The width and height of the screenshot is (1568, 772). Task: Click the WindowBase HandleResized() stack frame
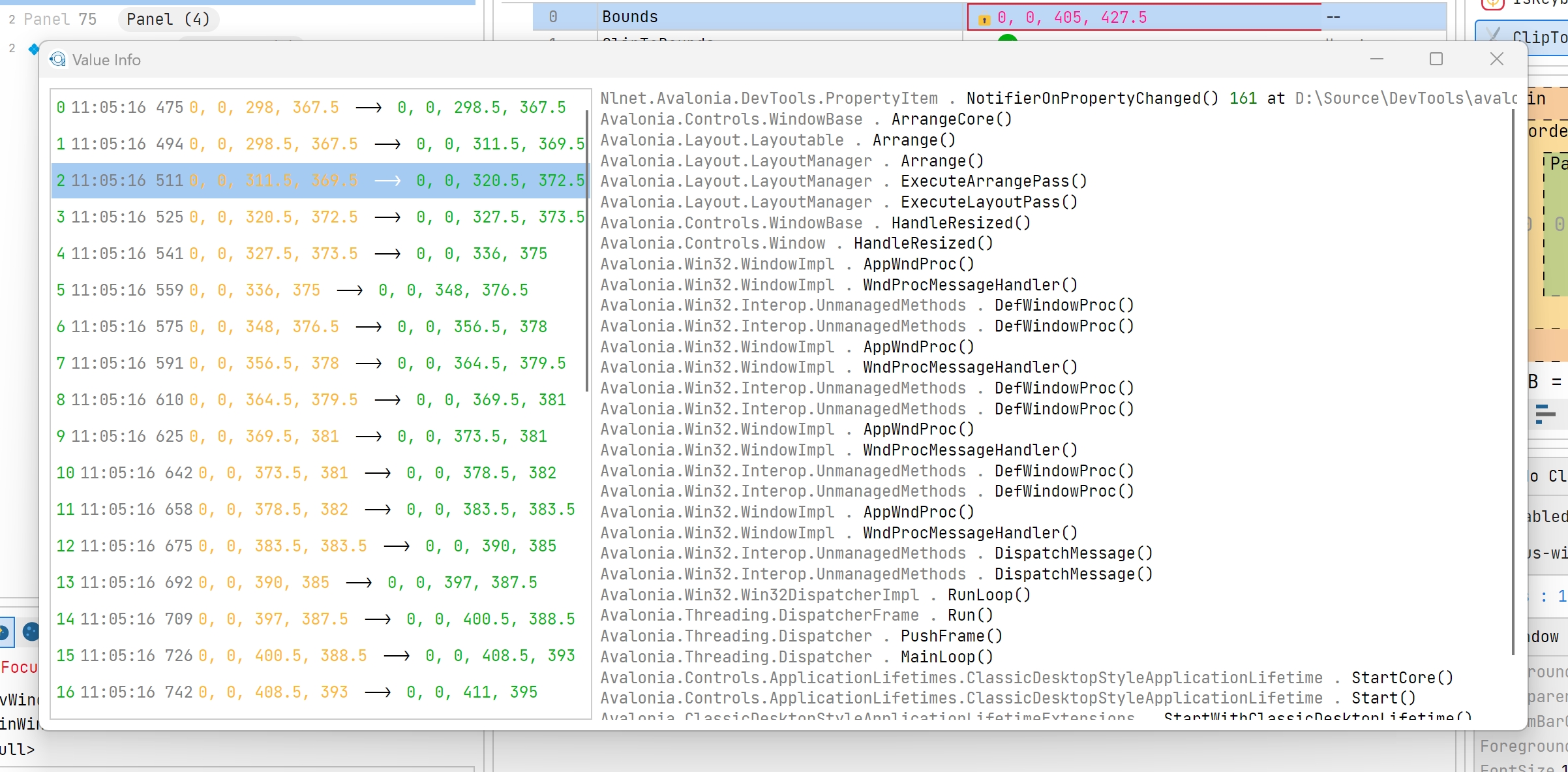pos(815,223)
